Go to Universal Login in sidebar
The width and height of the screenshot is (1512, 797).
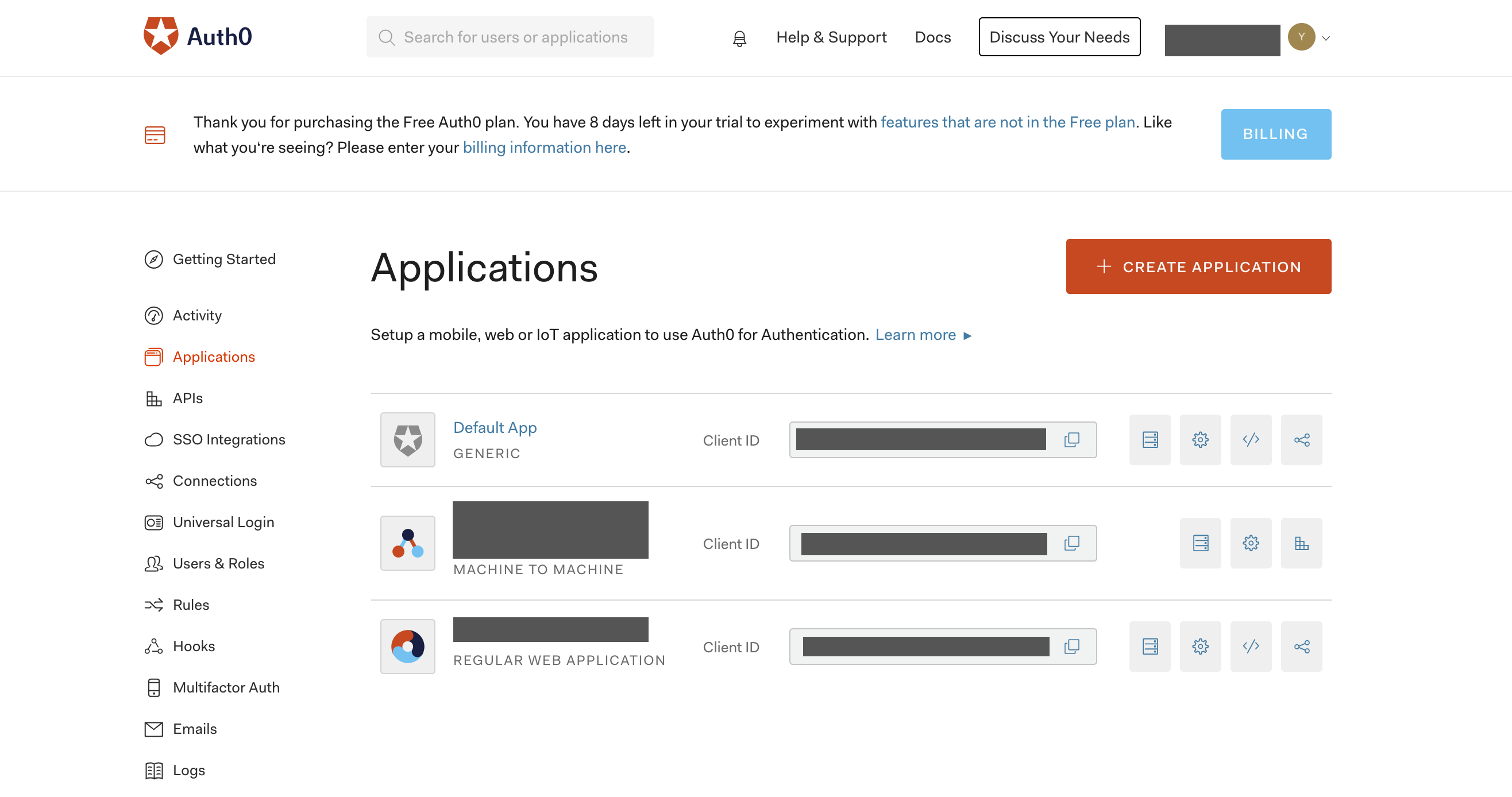pyautogui.click(x=223, y=522)
